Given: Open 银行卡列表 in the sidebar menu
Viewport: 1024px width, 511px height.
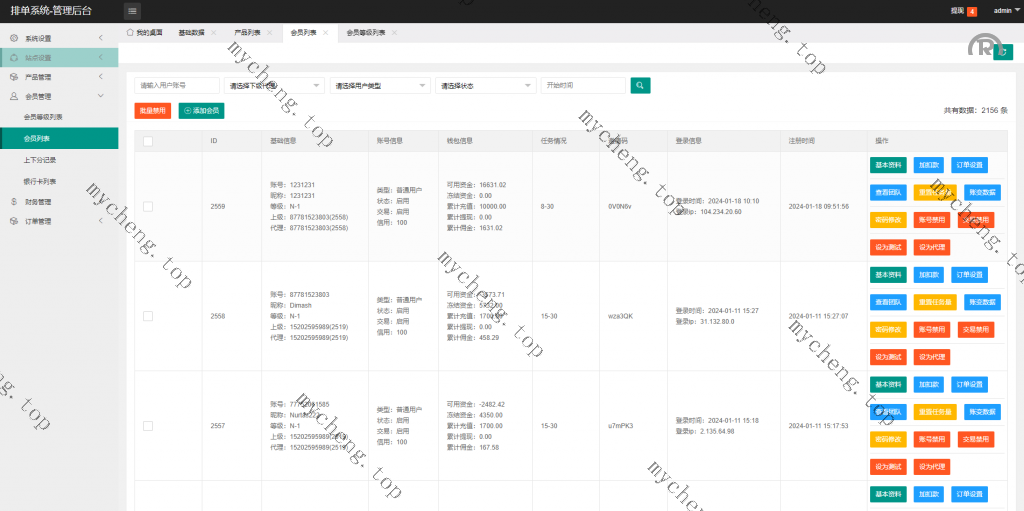Looking at the screenshot, I should coord(40,181).
